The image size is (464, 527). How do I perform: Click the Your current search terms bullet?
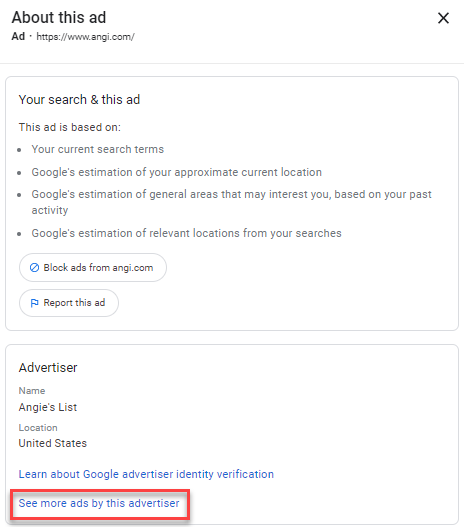(97, 149)
